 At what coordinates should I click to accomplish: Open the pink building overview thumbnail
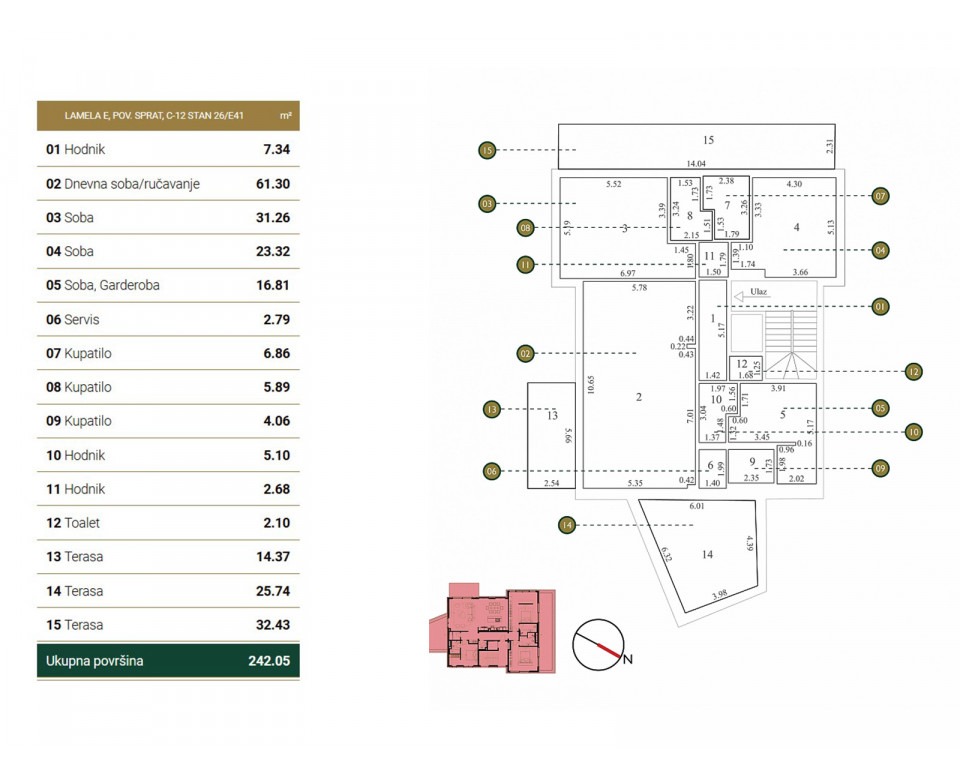(x=491, y=627)
